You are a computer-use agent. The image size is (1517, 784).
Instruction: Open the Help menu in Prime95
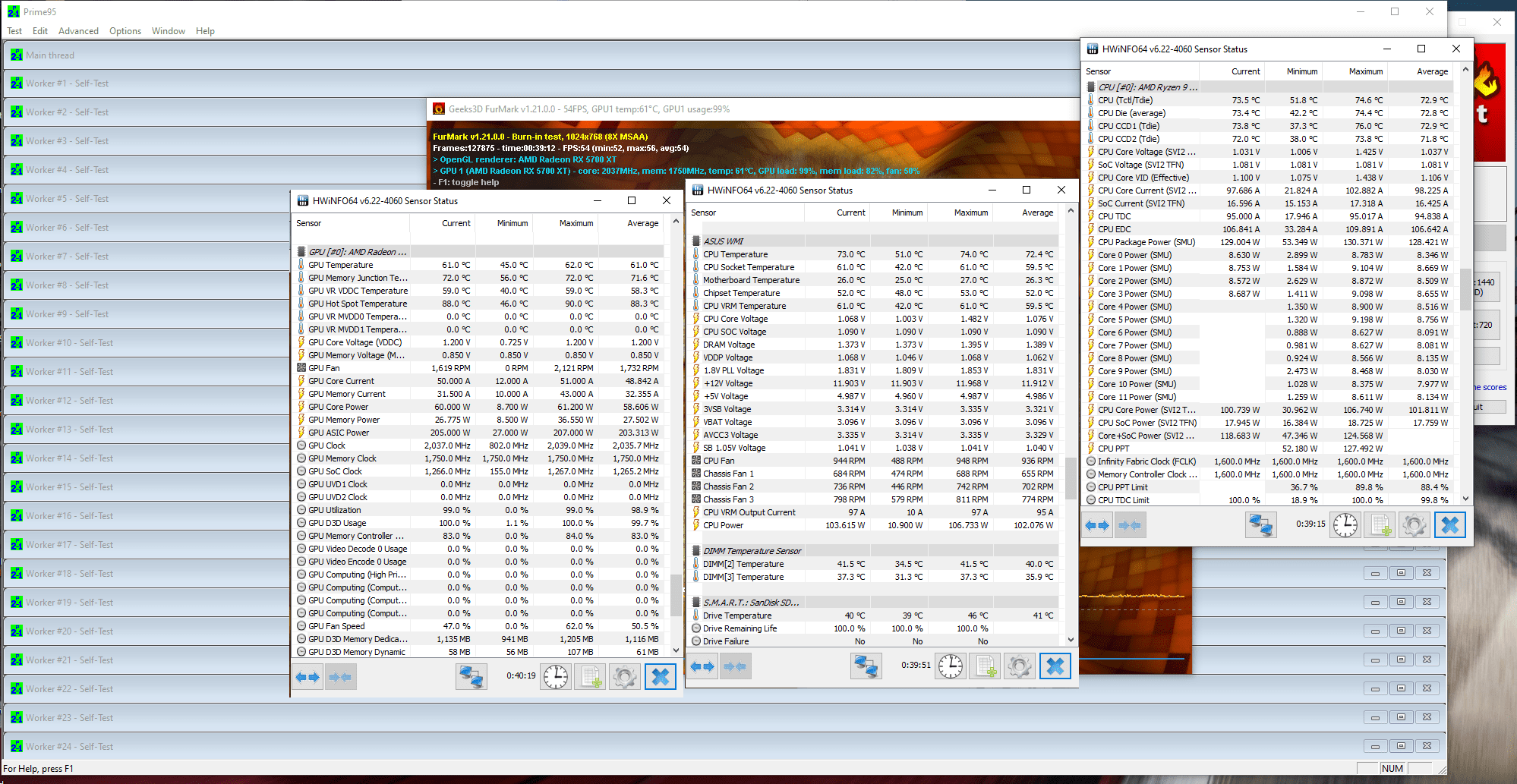click(205, 31)
